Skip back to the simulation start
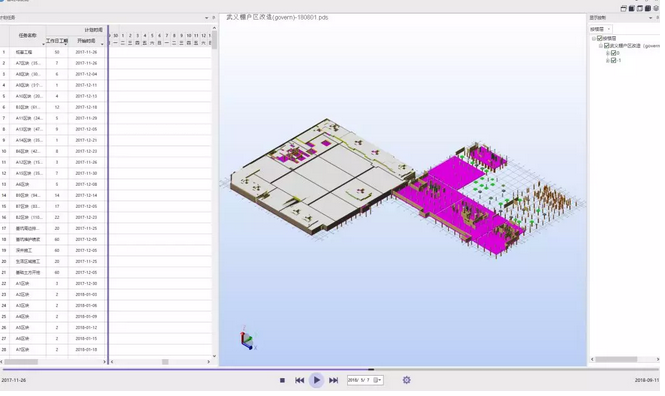This screenshot has height=396, width=665. tap(299, 380)
